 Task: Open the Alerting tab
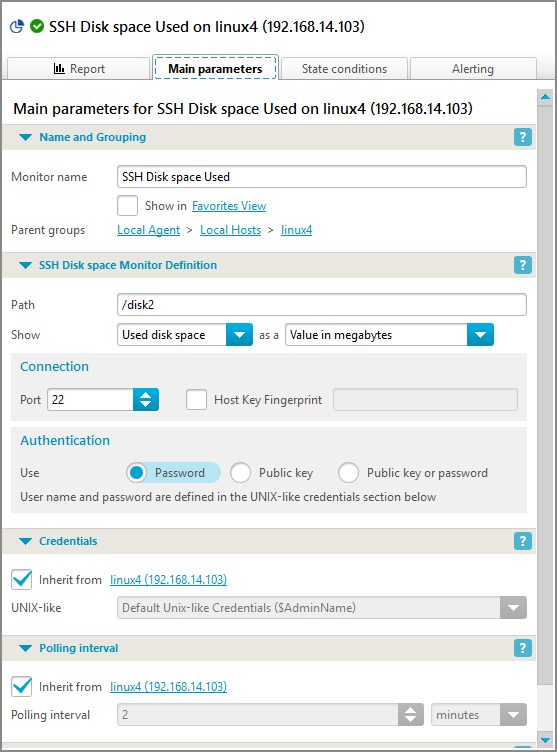(473, 69)
